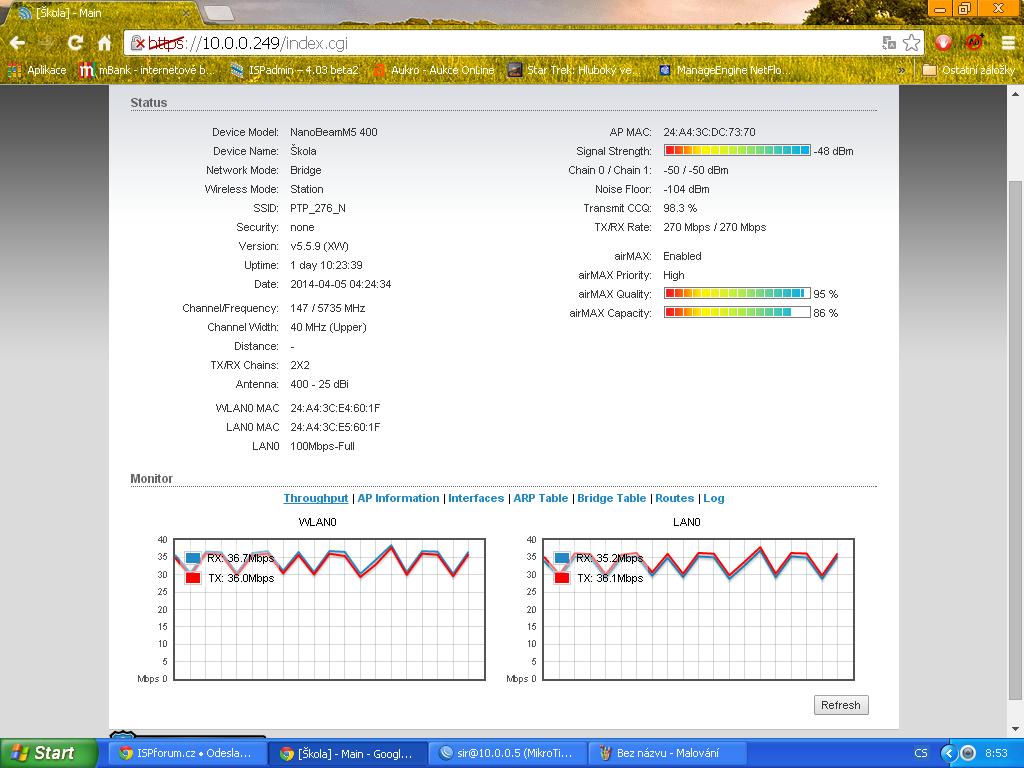Click the Channel/Frequency 147 / 5735 MHz value
Viewport: 1024px width, 768px height.
[327, 308]
